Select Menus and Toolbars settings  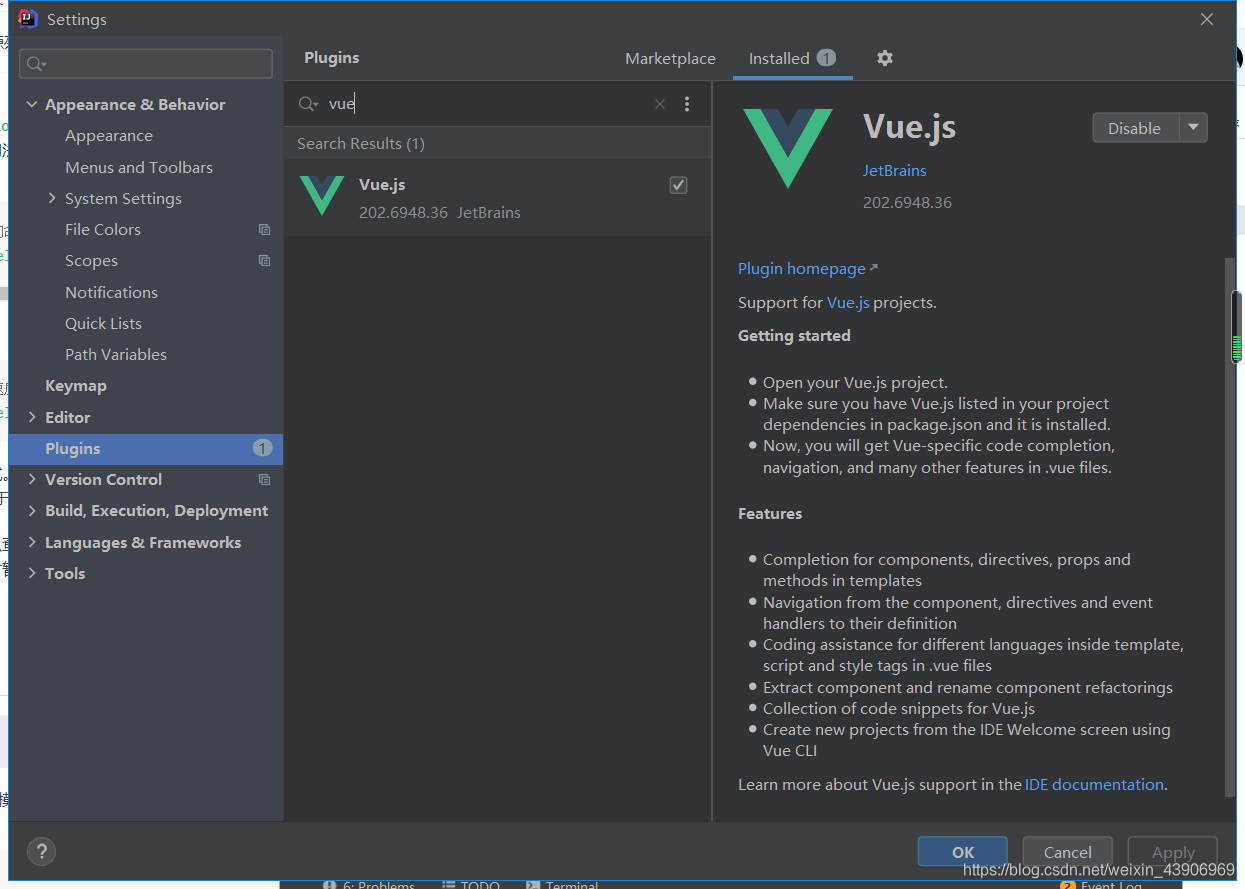(139, 167)
